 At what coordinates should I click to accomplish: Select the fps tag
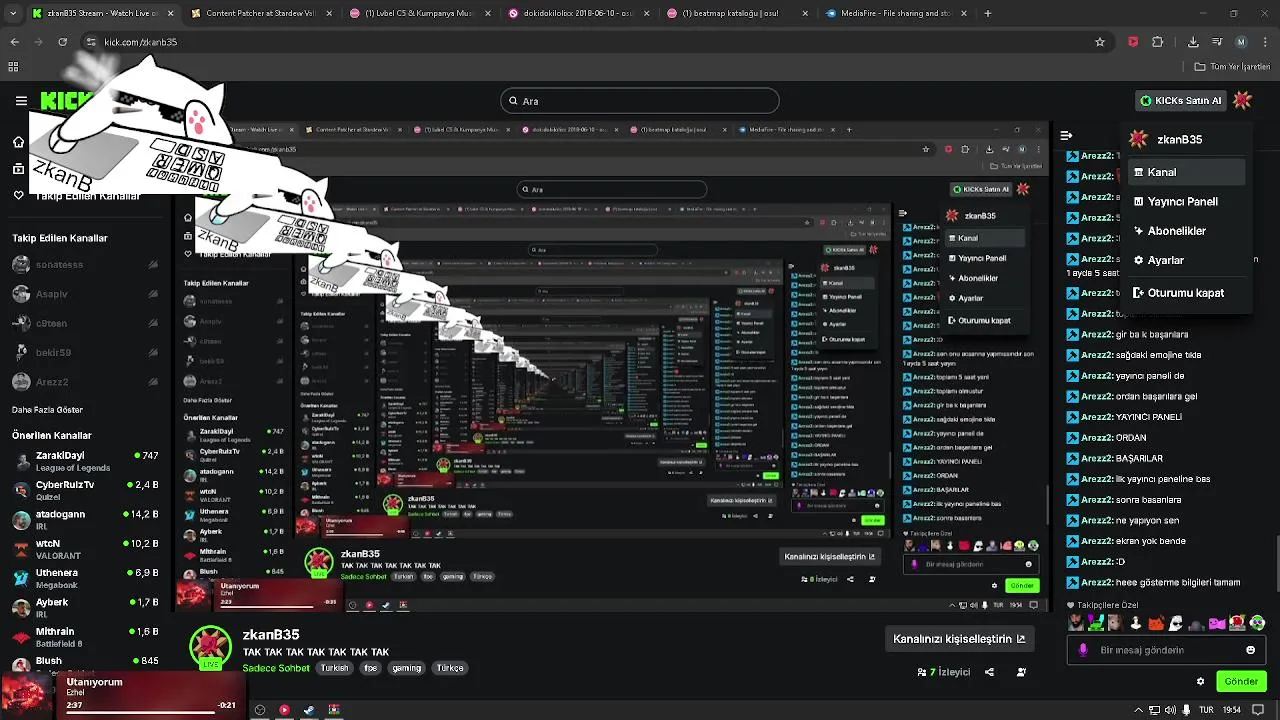(x=371, y=668)
